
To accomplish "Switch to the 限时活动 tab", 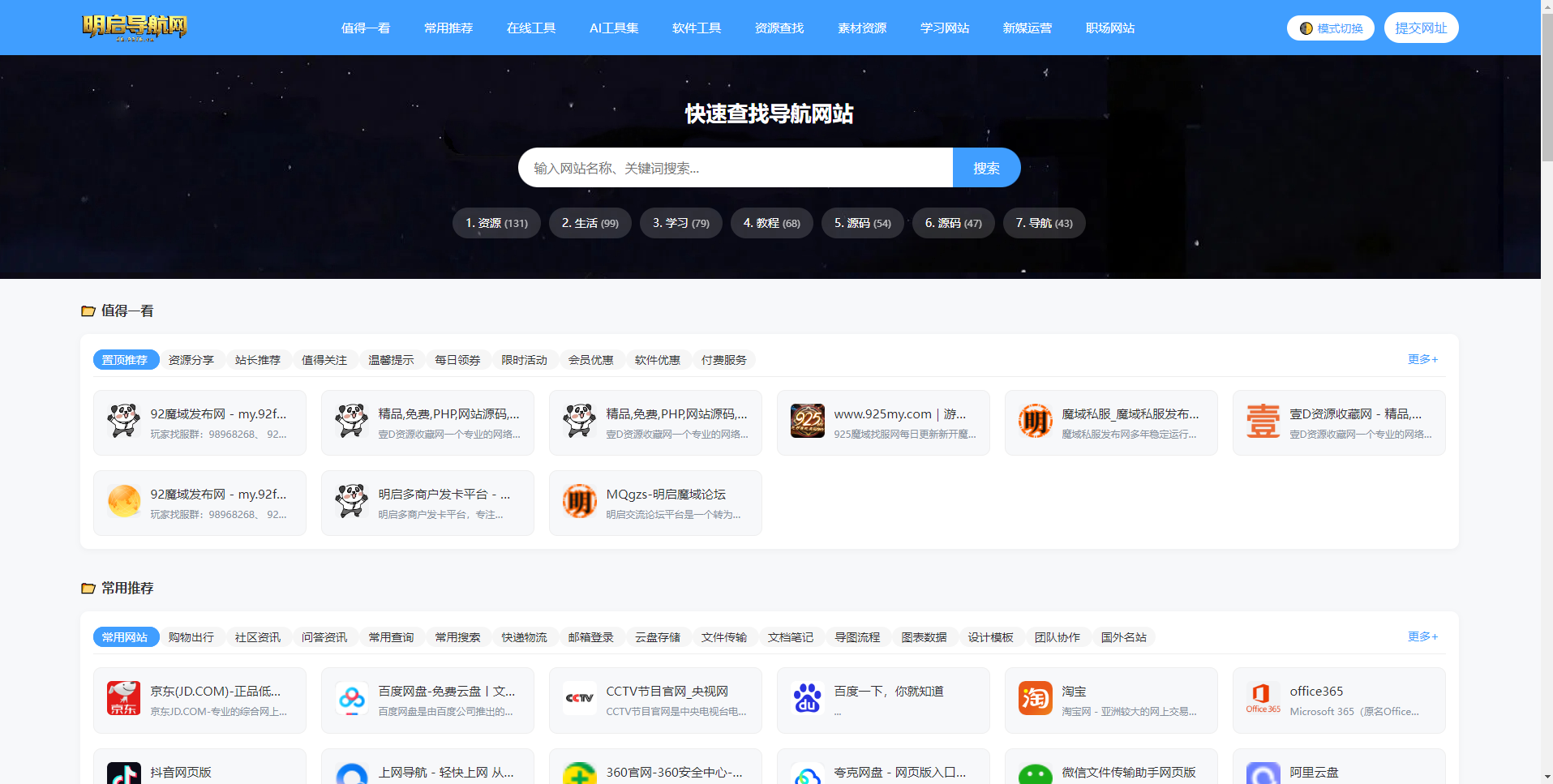I will (x=524, y=360).
